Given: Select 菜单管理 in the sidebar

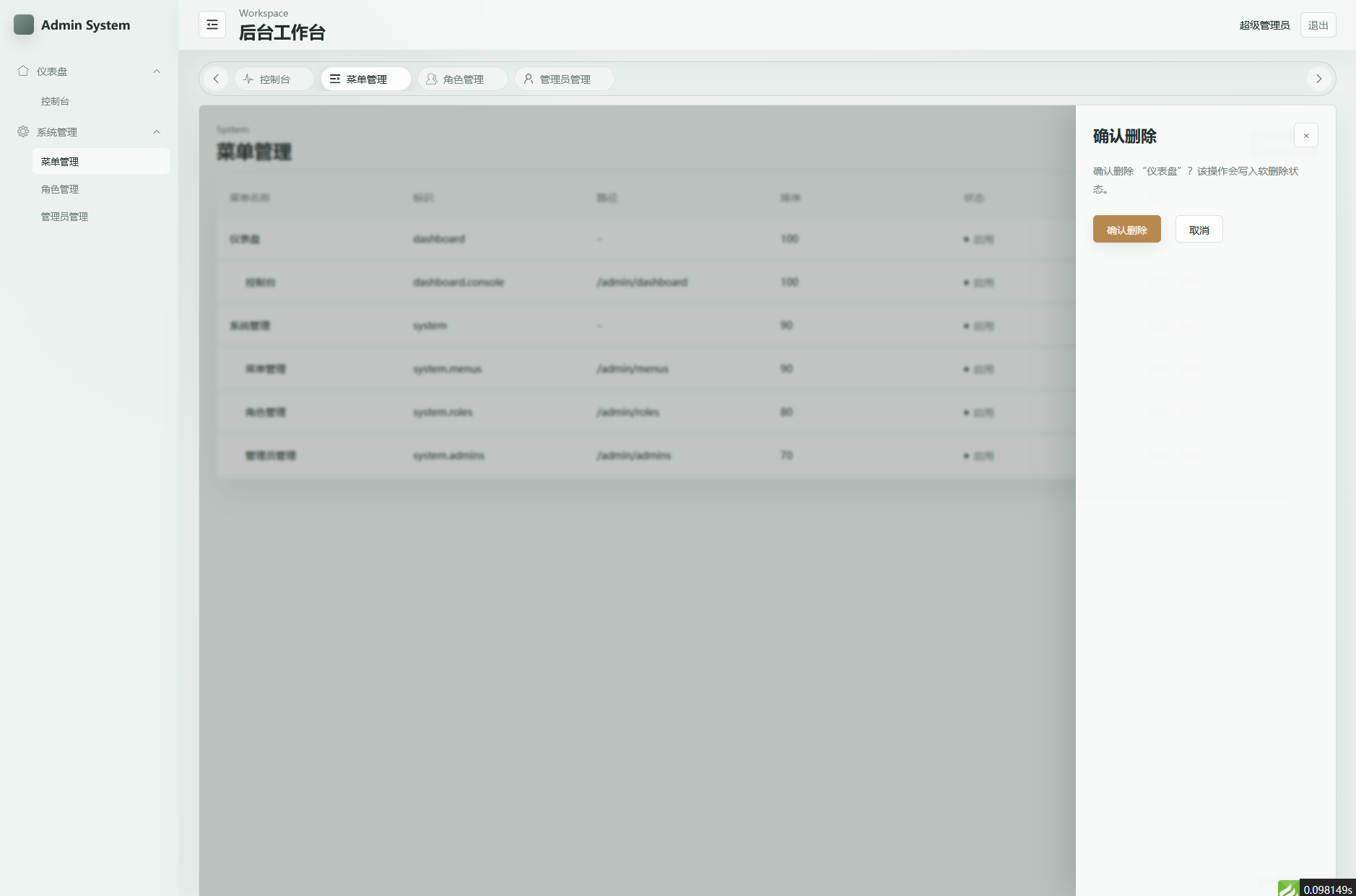Looking at the screenshot, I should tap(101, 161).
